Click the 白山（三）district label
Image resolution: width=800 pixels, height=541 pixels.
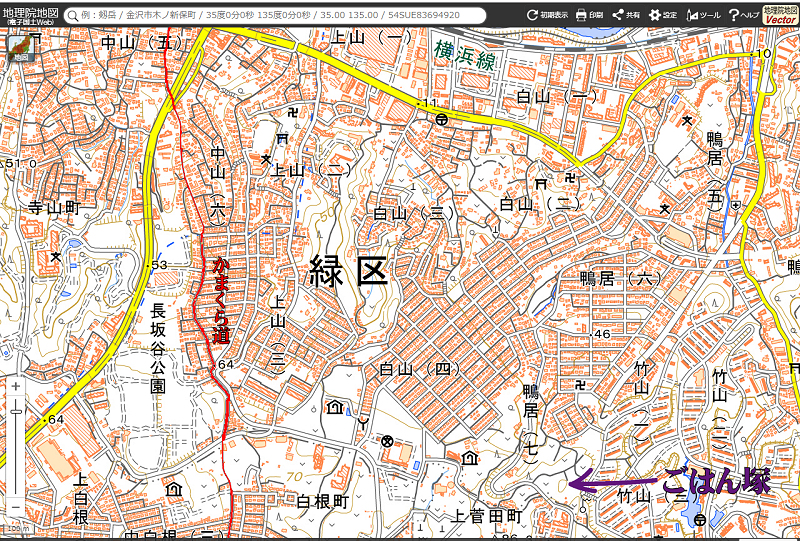pos(413,213)
